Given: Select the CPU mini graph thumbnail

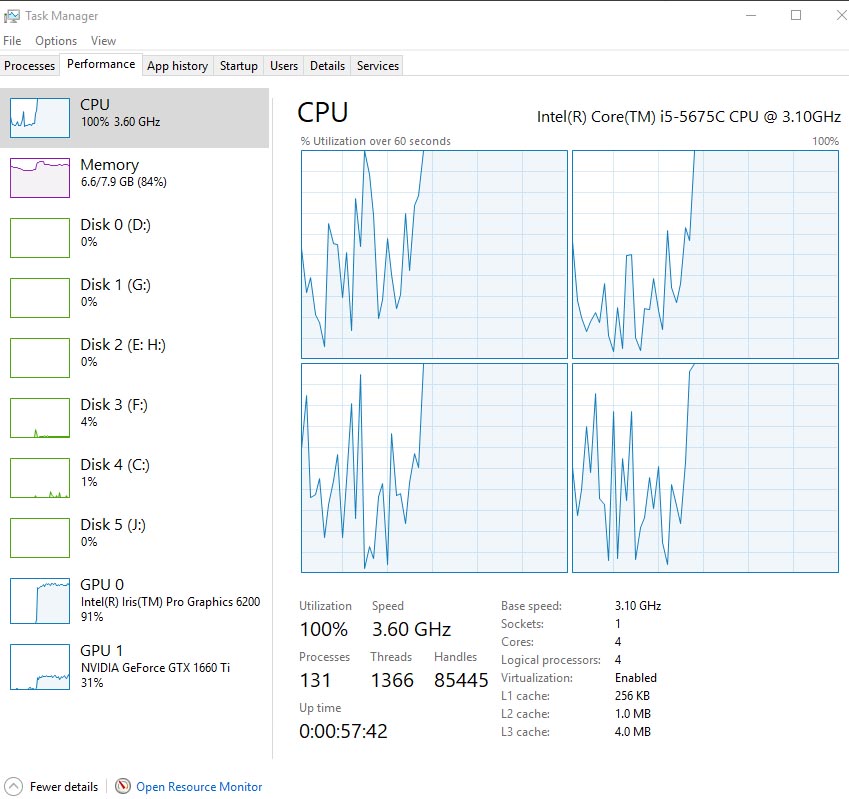Looking at the screenshot, I should click(x=39, y=118).
